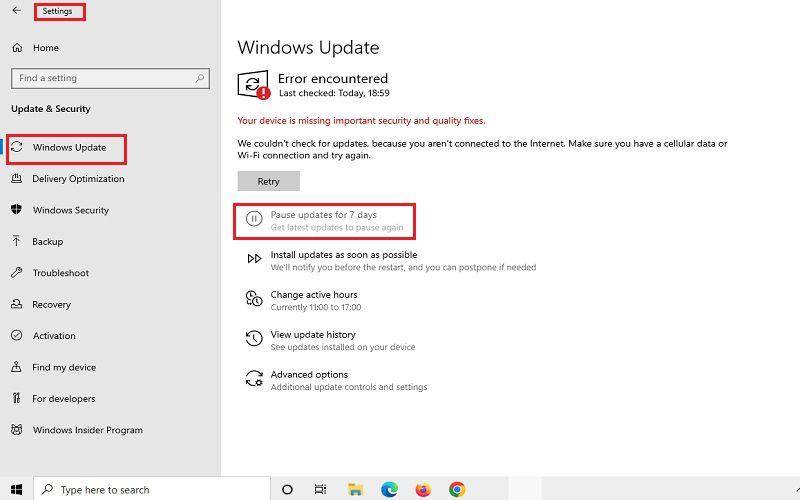Viewport: 800px width, 500px height.
Task: Open Advanced options link
Action: (x=309, y=374)
